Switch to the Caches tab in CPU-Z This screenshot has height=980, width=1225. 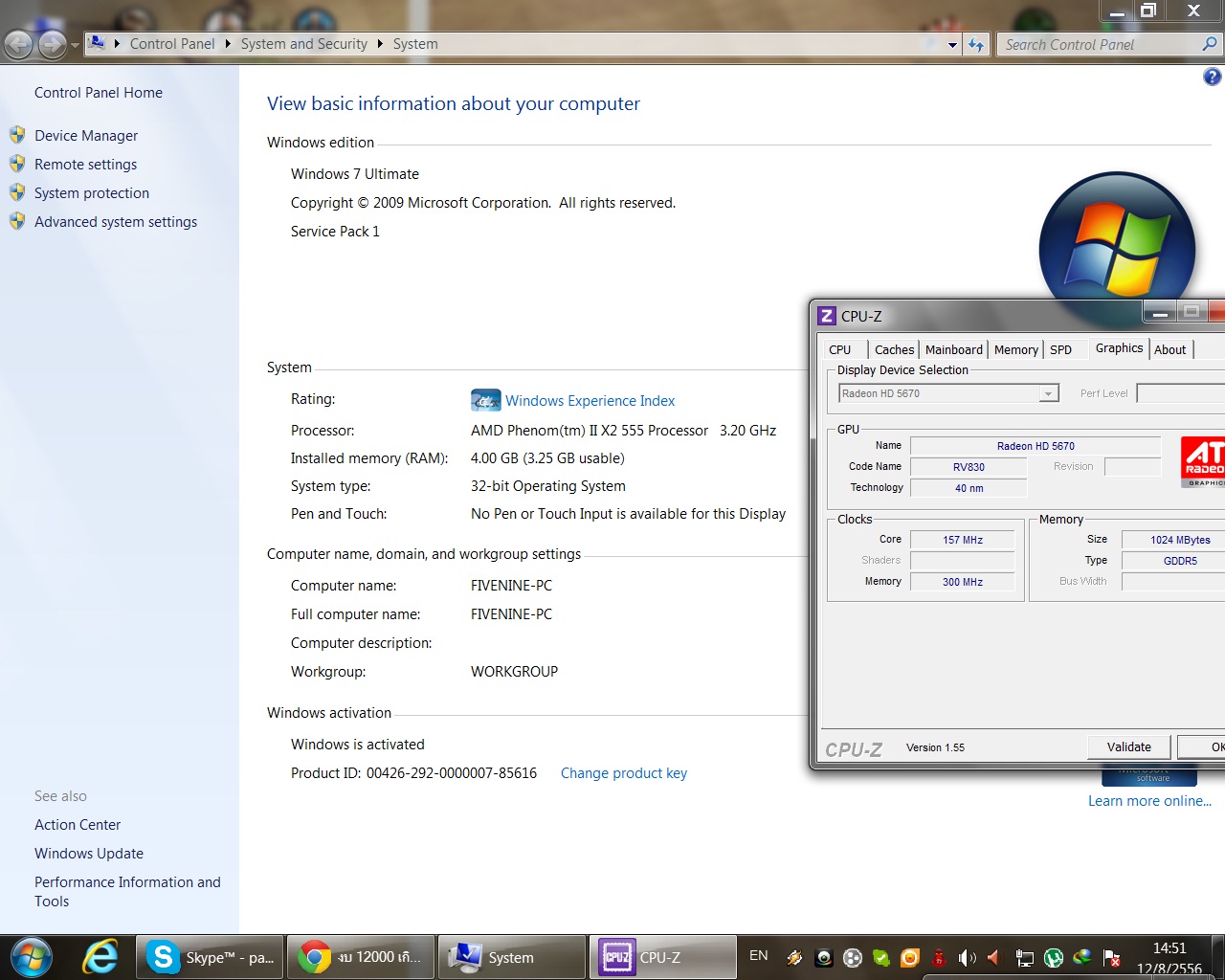point(894,350)
